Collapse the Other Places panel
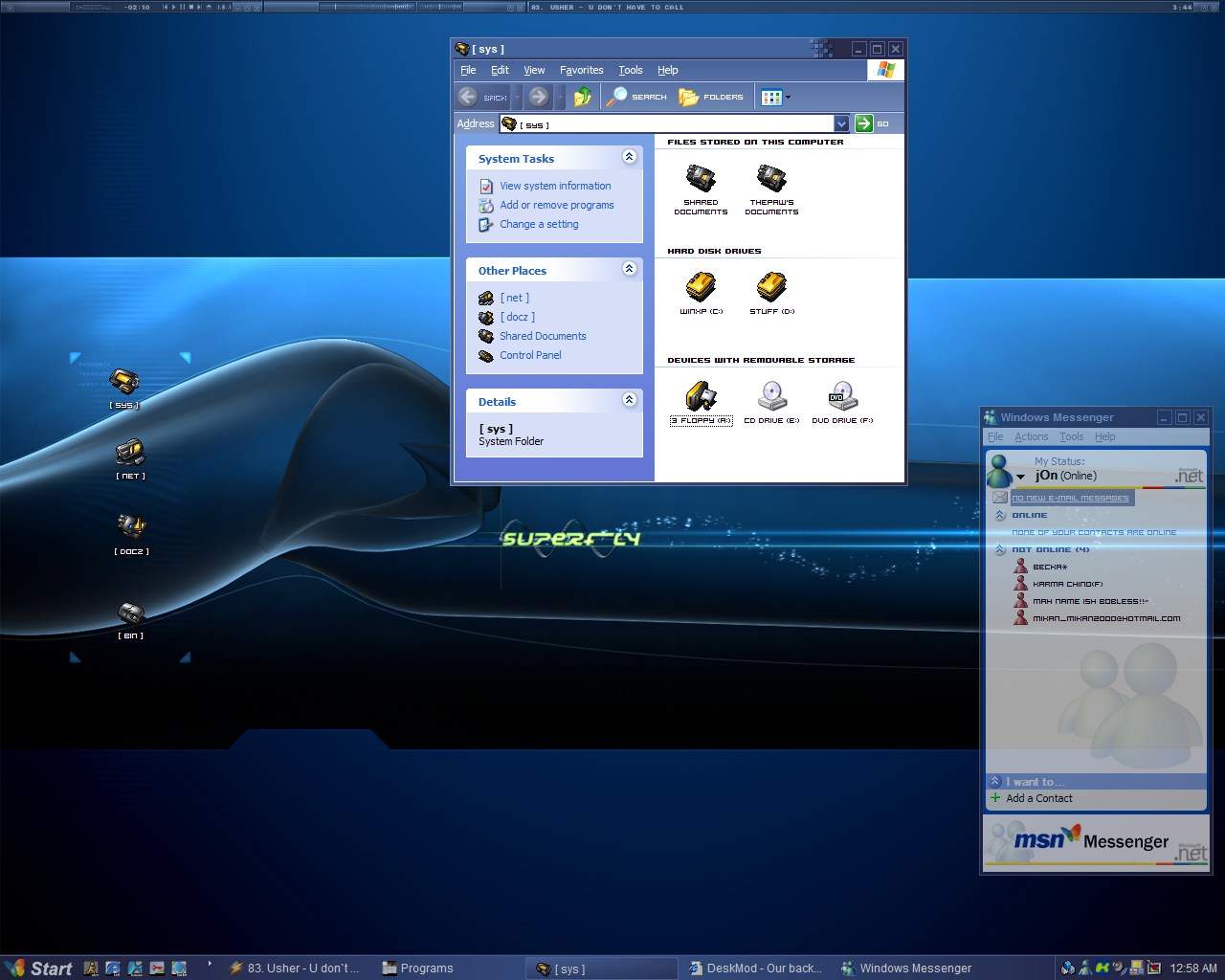The height and width of the screenshot is (980, 1225). click(629, 269)
